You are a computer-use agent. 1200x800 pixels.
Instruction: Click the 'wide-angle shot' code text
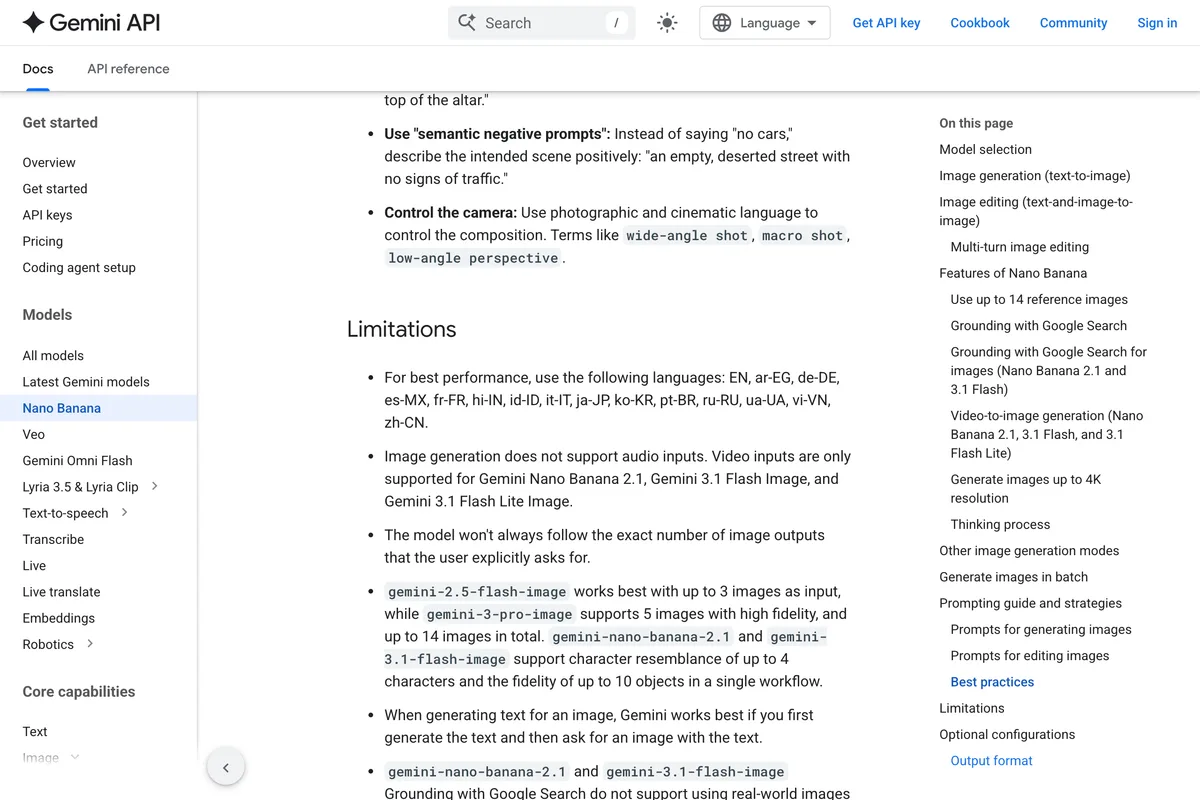pos(687,235)
